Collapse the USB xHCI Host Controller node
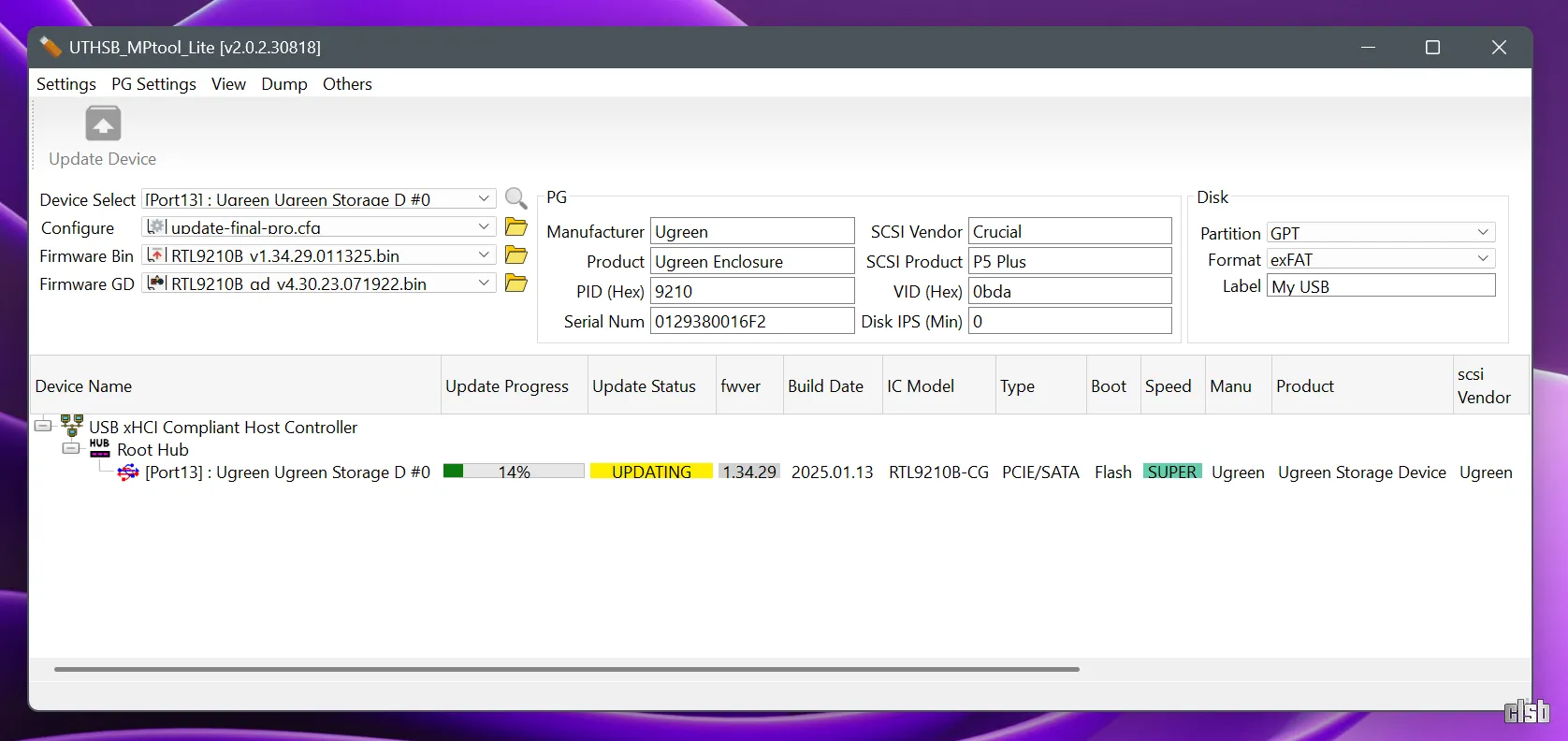This screenshot has height=741, width=1568. 43,426
